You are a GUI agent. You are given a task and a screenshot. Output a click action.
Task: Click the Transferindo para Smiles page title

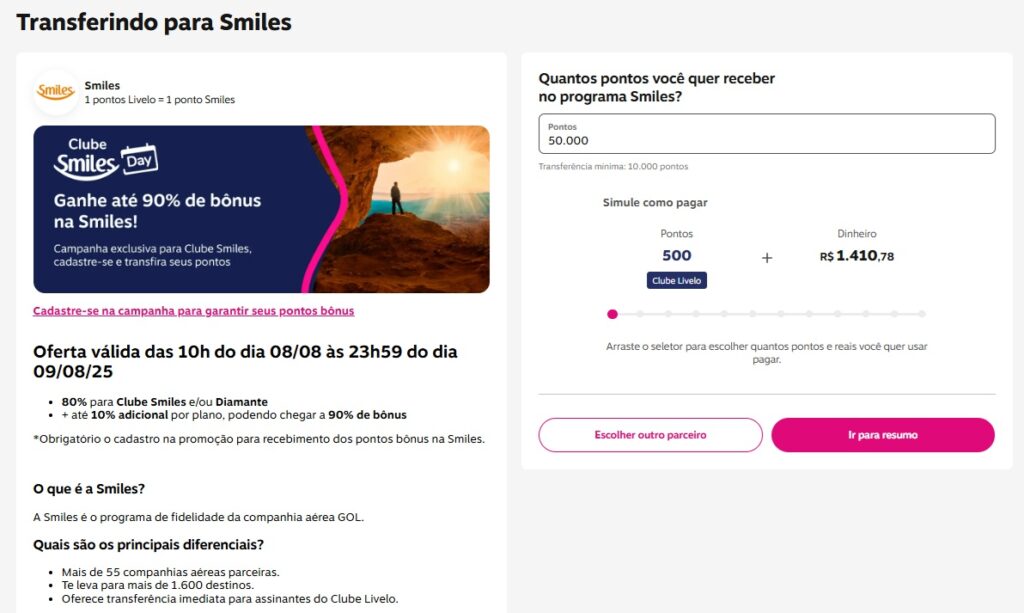click(154, 22)
